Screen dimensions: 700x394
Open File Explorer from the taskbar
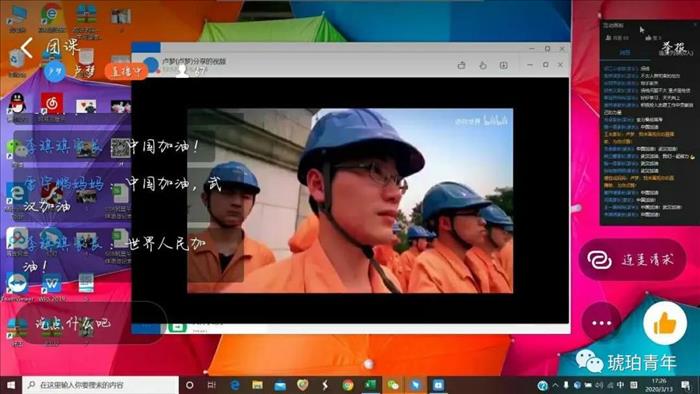pos(258,385)
